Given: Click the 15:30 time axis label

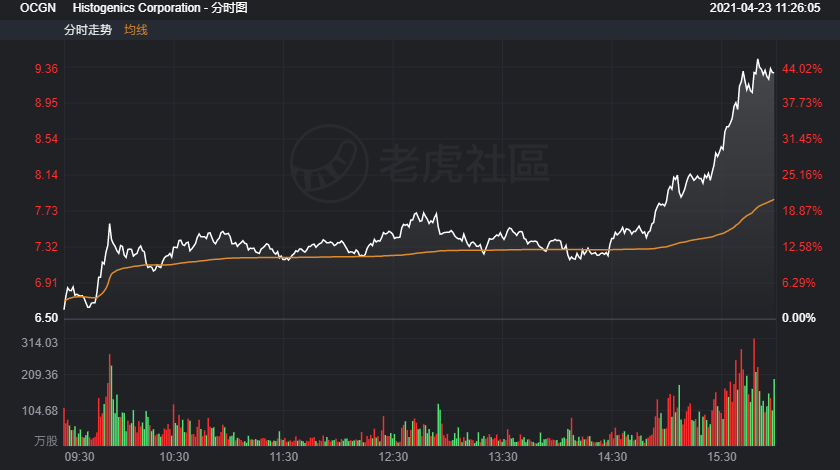Looking at the screenshot, I should point(722,457).
